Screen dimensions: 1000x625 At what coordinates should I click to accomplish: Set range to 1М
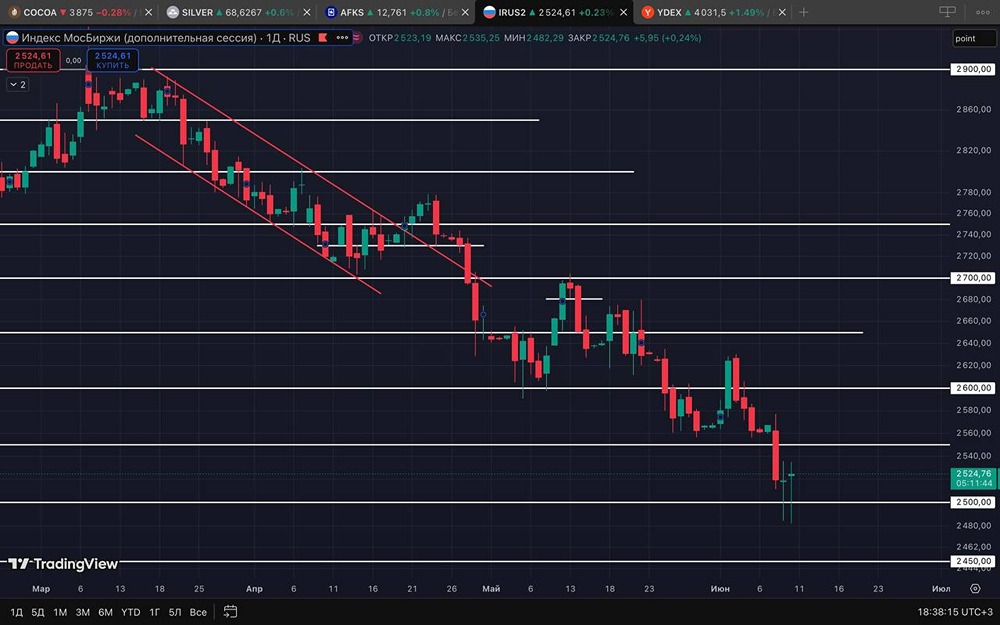[60, 612]
